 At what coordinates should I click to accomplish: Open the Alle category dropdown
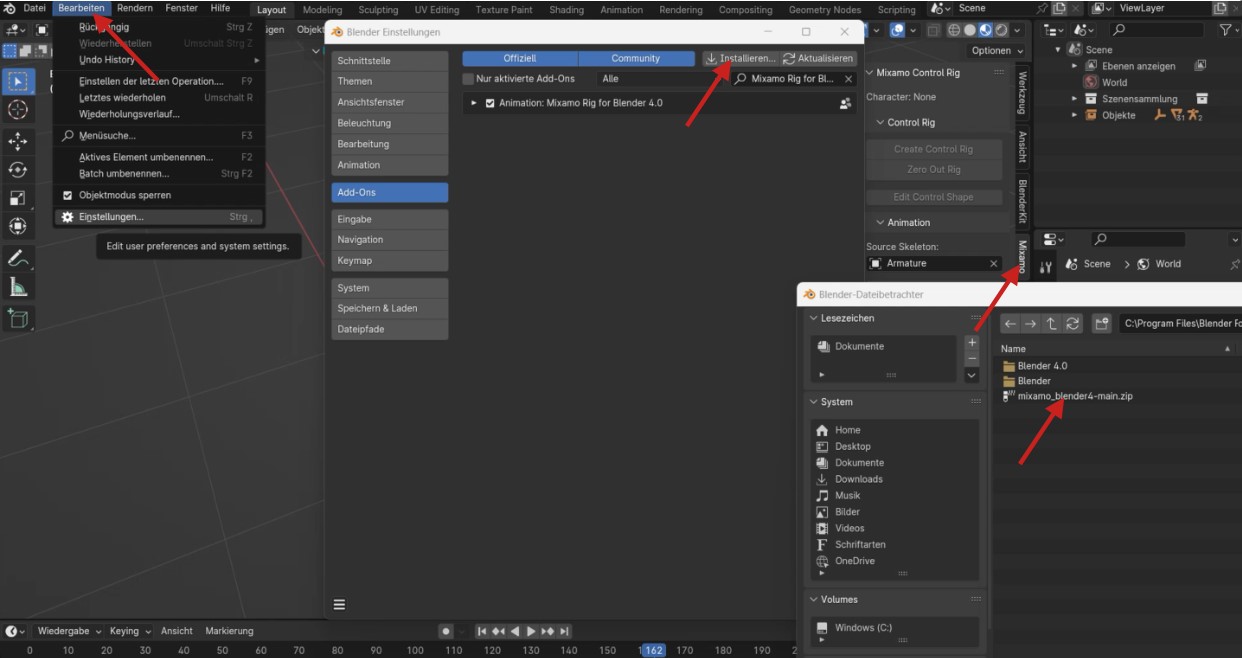tap(661, 79)
